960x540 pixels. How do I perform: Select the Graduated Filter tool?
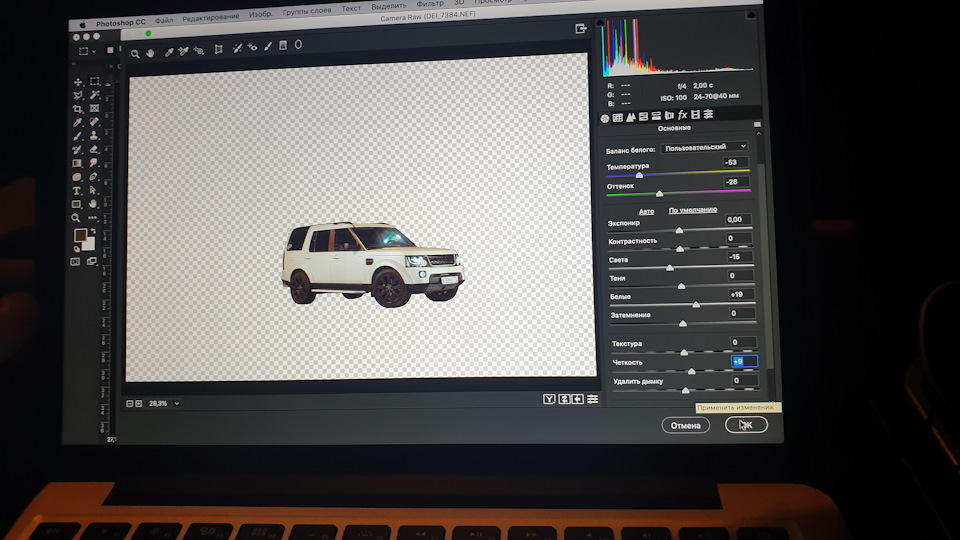pyautogui.click(x=283, y=45)
